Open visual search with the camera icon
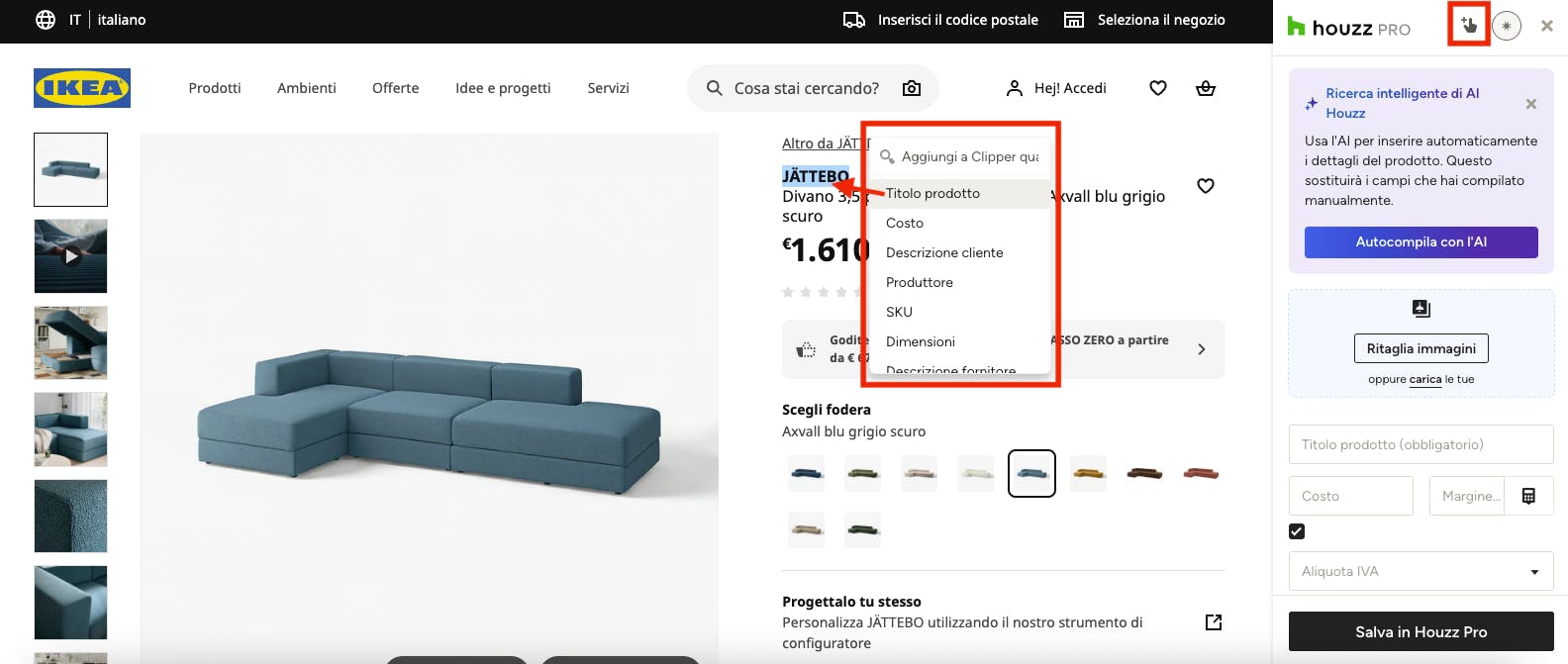1568x664 pixels. [x=912, y=88]
